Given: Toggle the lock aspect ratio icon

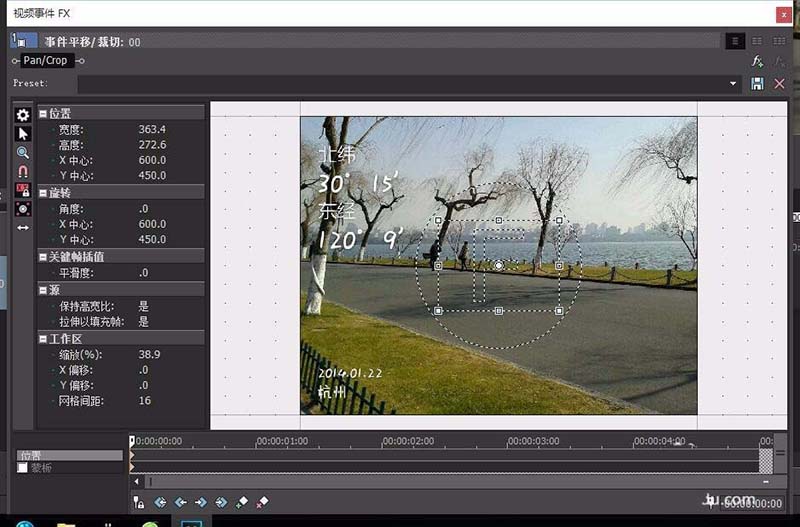Looking at the screenshot, I should (22, 190).
